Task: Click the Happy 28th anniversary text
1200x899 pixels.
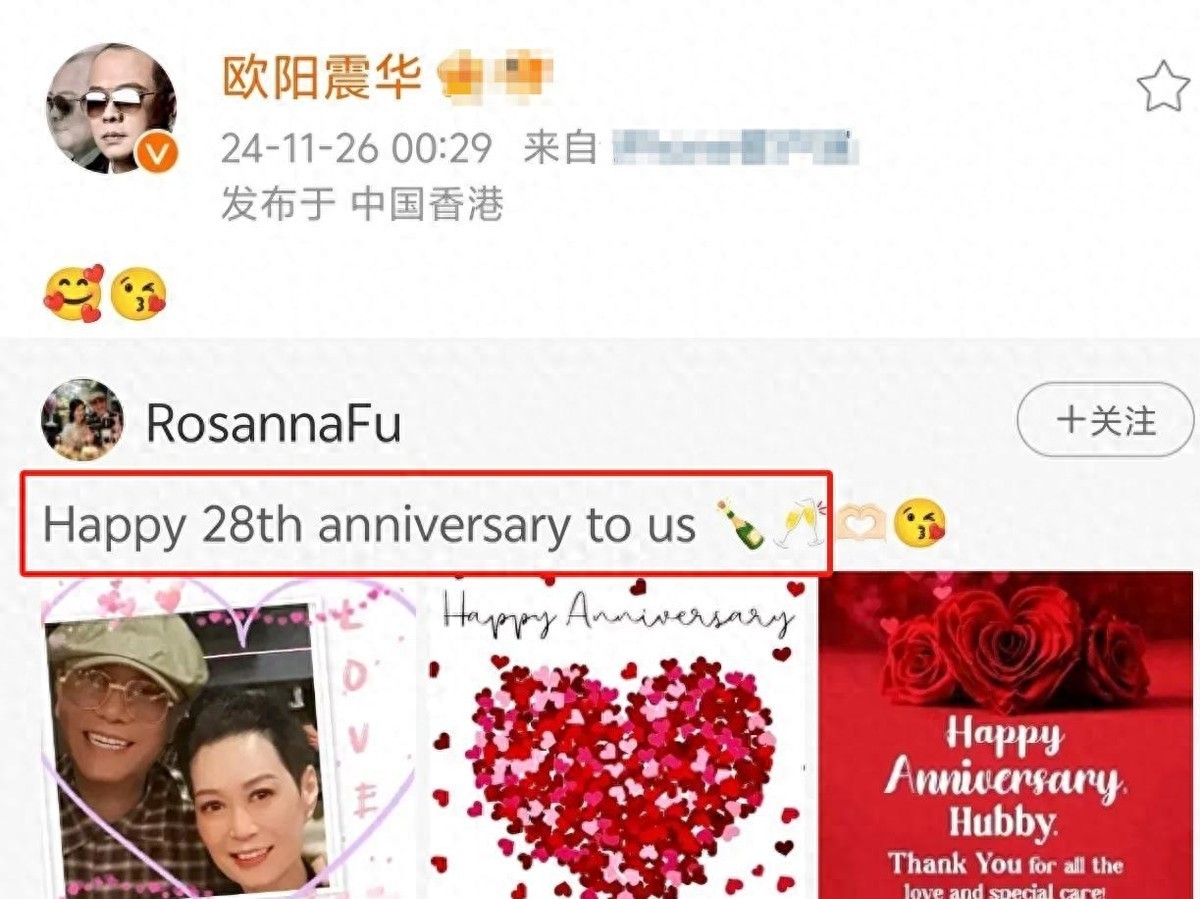Action: [x=369, y=525]
